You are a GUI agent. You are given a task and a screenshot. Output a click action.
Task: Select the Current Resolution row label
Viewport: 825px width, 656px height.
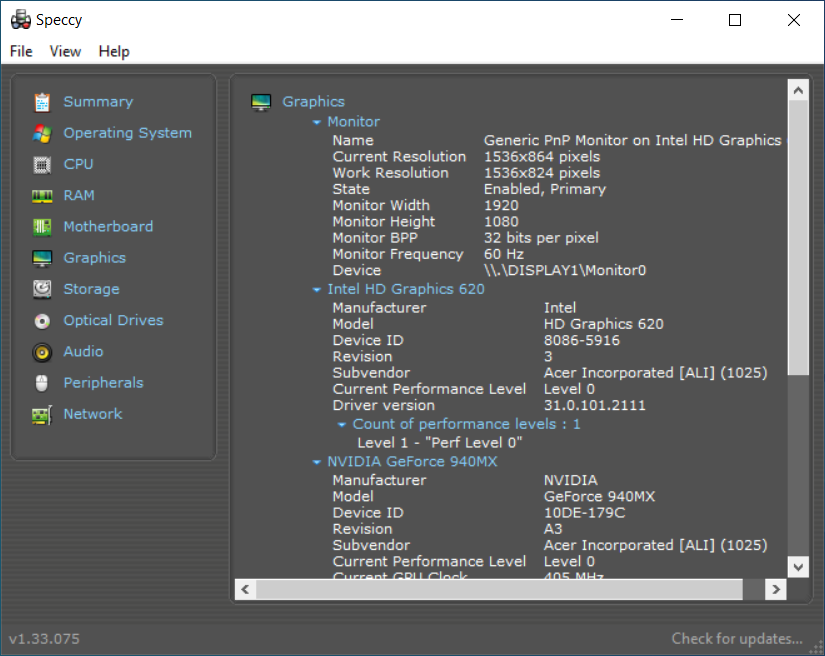[x=399, y=157]
